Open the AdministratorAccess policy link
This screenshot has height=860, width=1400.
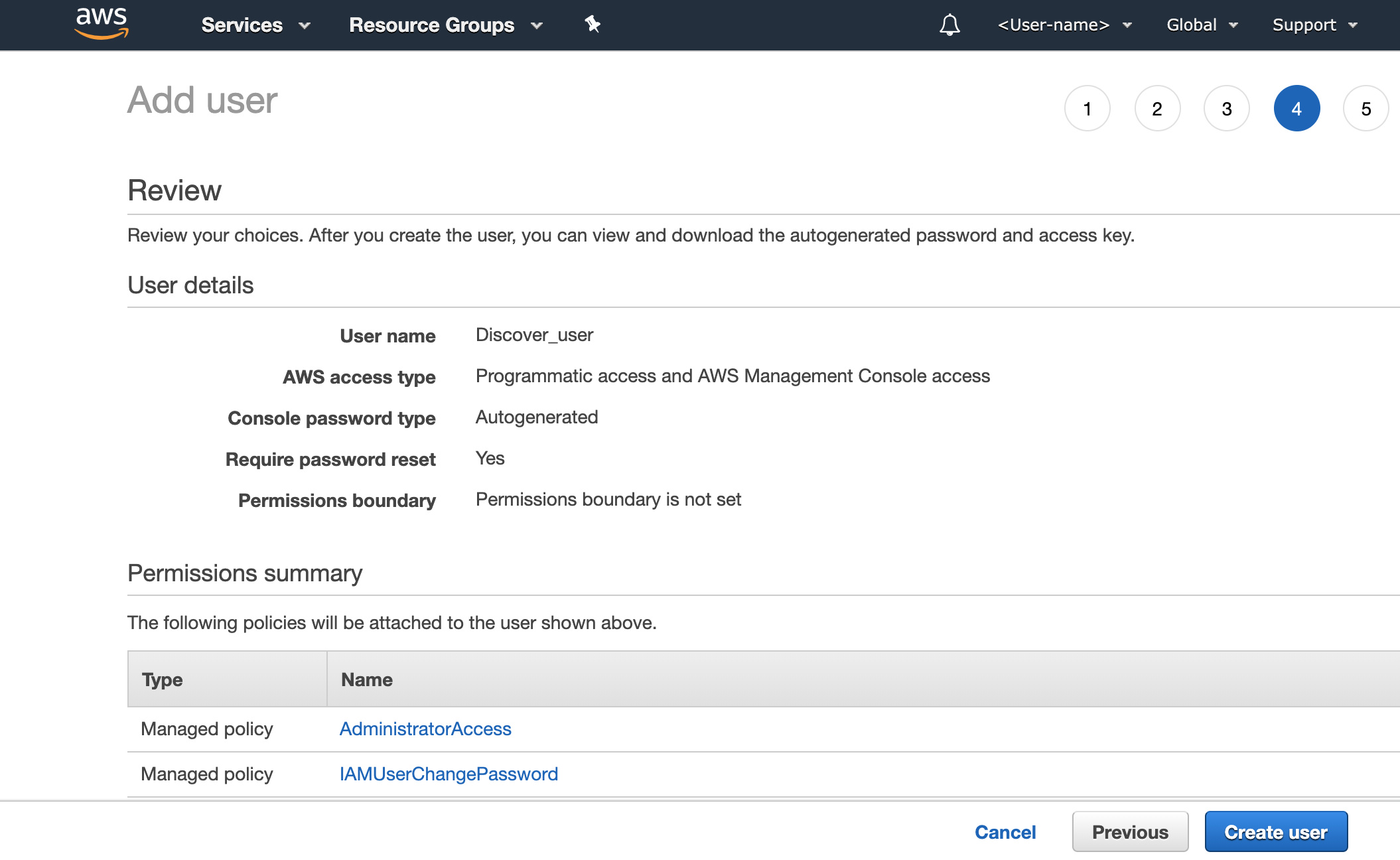point(425,729)
